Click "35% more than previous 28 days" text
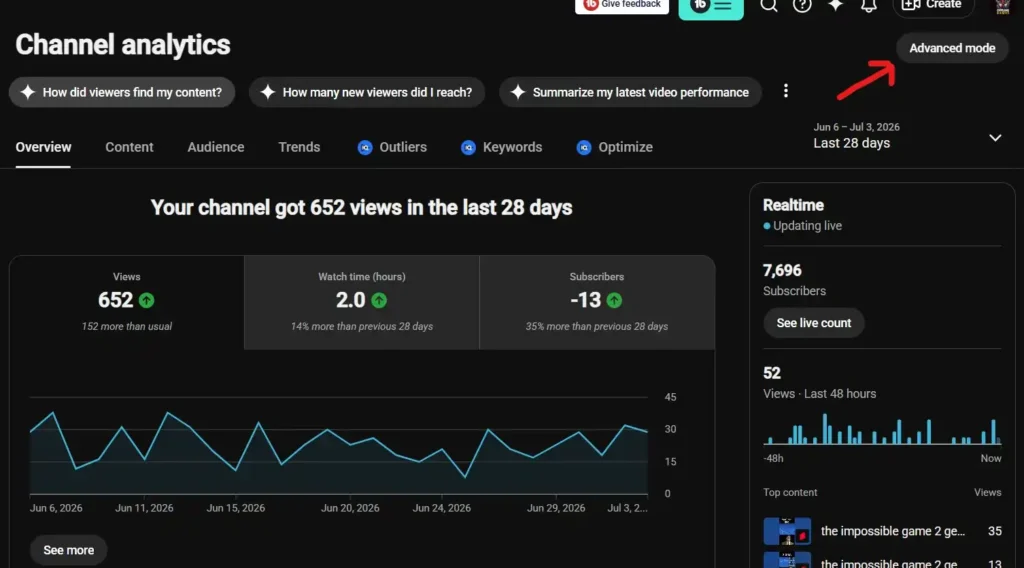The width and height of the screenshot is (1024, 568). [x=597, y=326]
